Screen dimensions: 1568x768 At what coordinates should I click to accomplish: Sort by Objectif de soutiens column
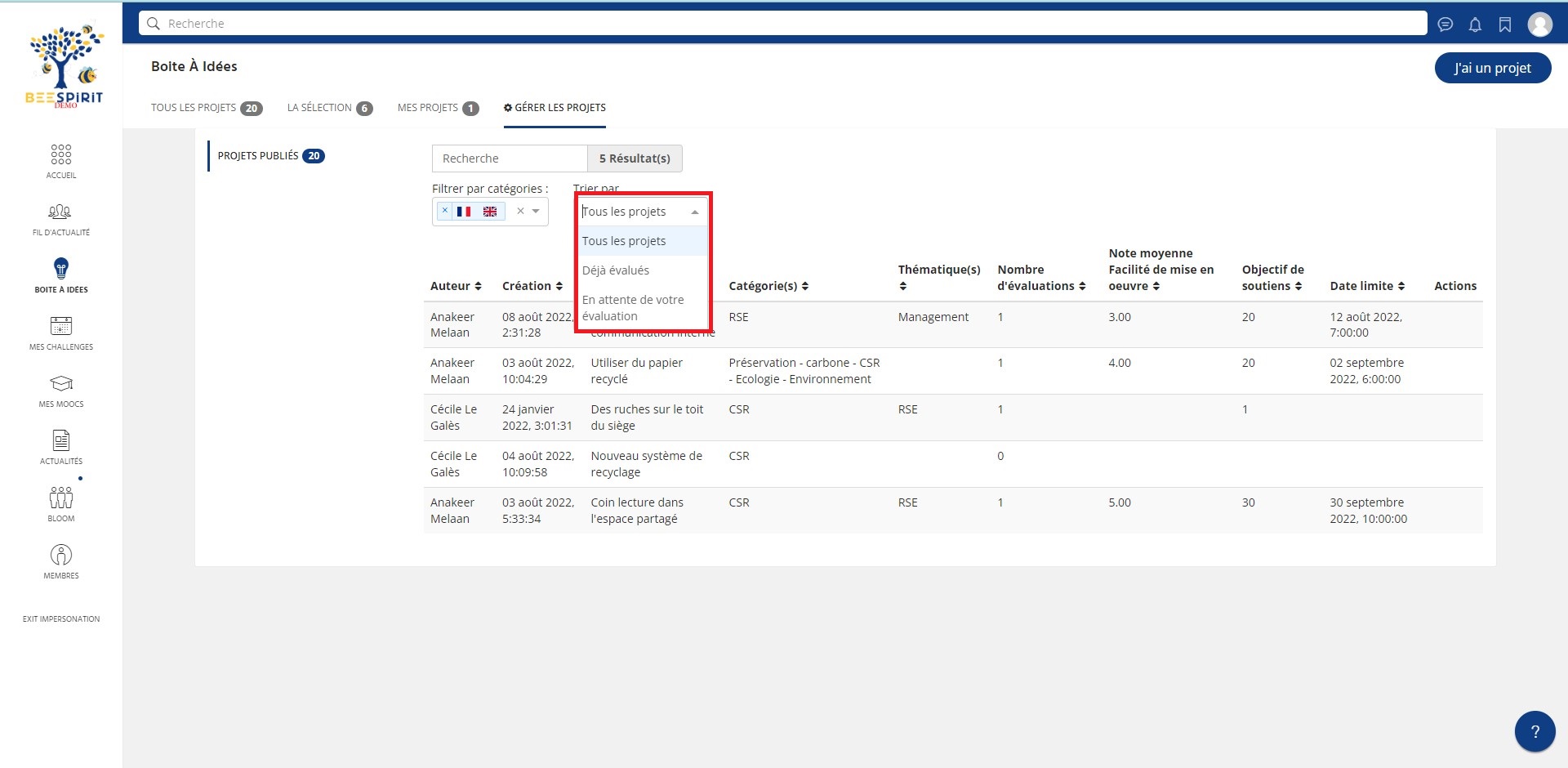click(x=1273, y=278)
